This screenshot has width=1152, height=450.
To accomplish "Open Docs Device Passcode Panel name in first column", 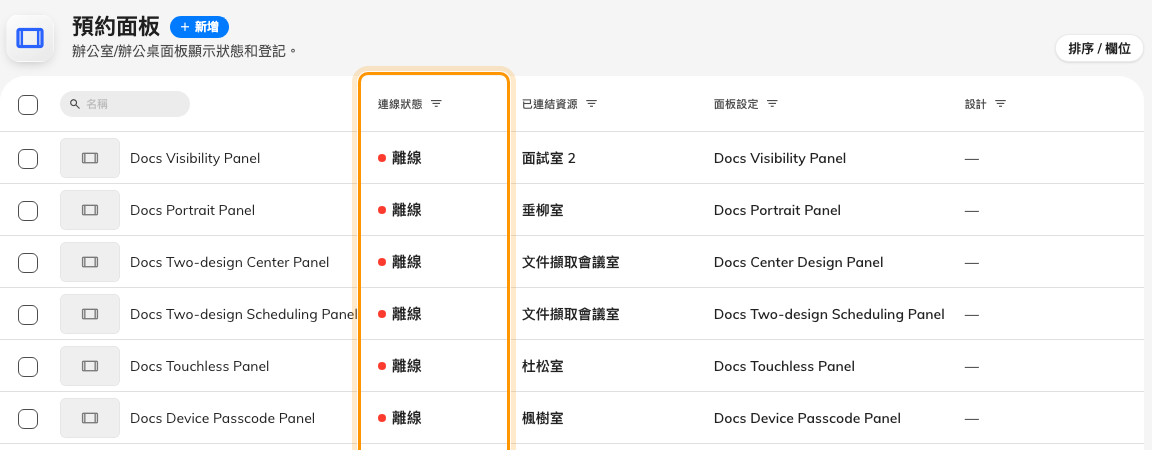I will click(223, 418).
